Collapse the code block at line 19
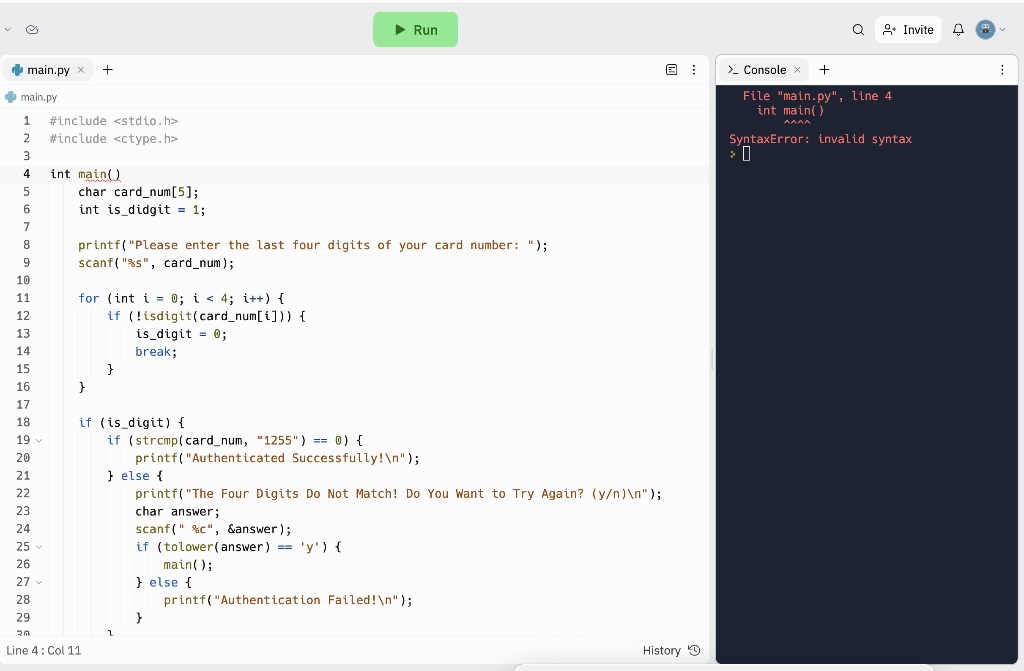This screenshot has height=671, width=1024. pyautogui.click(x=37, y=440)
